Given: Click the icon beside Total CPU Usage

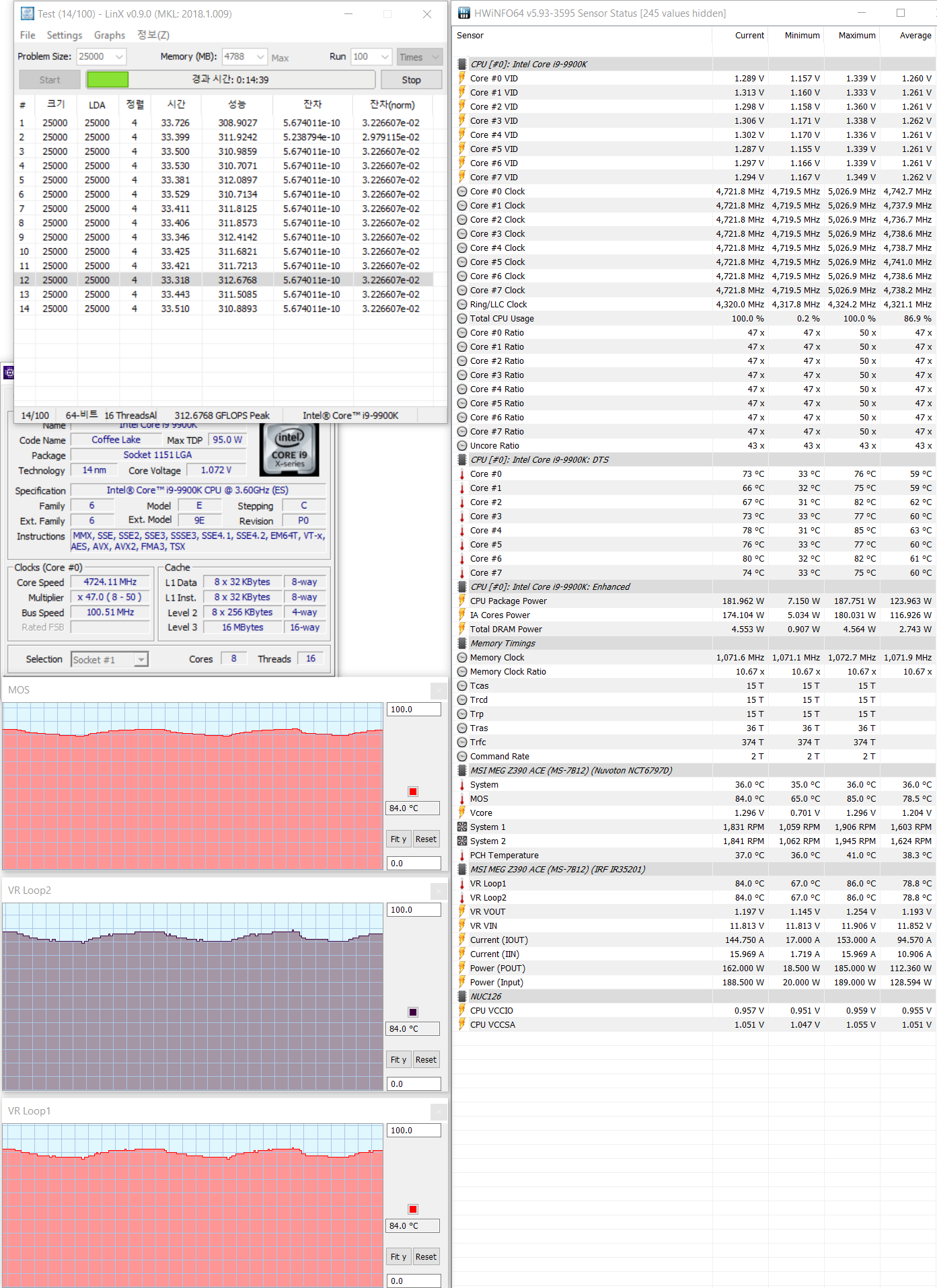Looking at the screenshot, I should point(462,319).
